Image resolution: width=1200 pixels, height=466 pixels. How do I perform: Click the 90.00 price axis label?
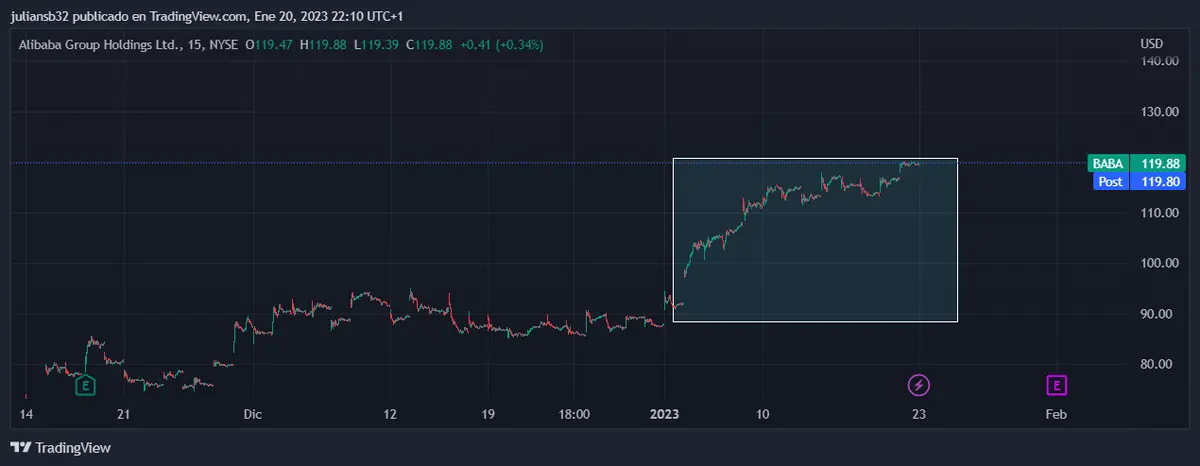point(1158,314)
